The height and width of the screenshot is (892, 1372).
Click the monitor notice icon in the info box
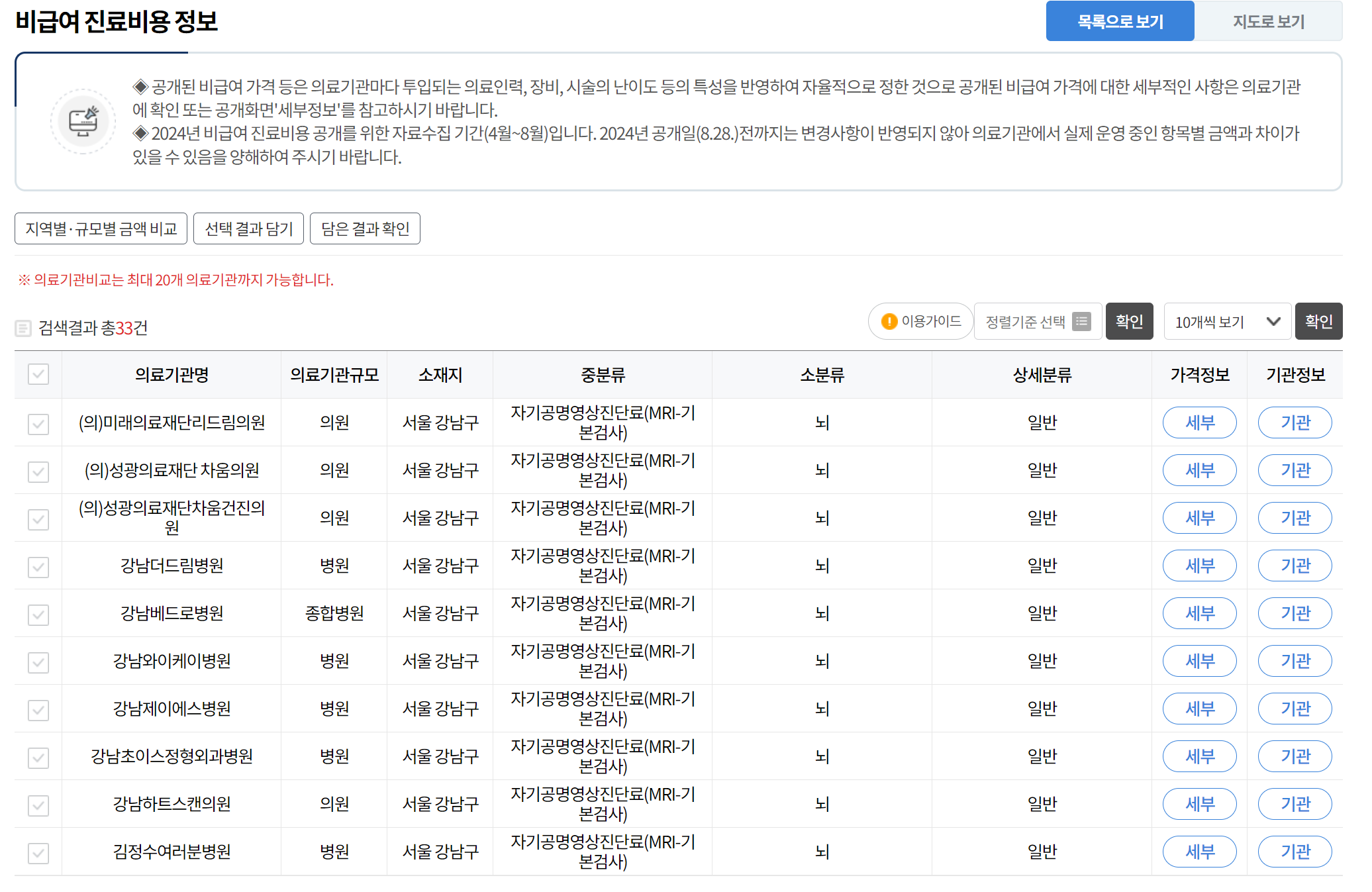[83, 121]
